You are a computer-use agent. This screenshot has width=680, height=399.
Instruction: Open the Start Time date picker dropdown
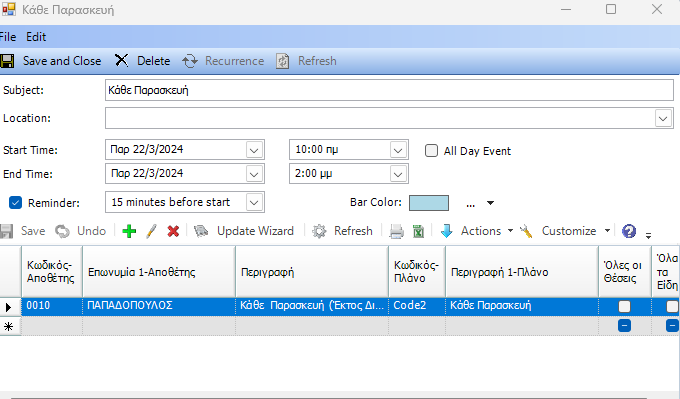pos(254,150)
